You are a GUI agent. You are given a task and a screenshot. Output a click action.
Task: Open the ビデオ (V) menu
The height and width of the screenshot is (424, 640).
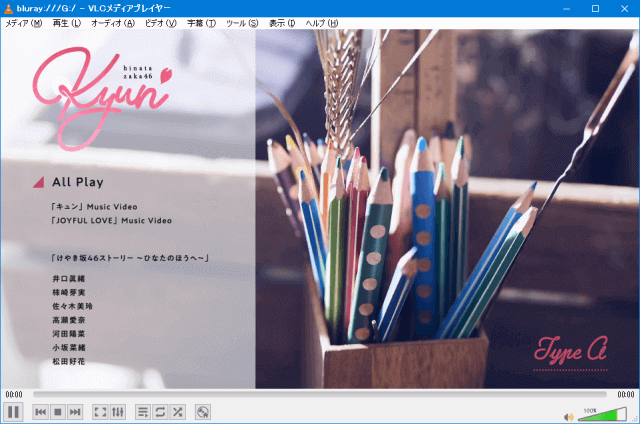point(160,23)
